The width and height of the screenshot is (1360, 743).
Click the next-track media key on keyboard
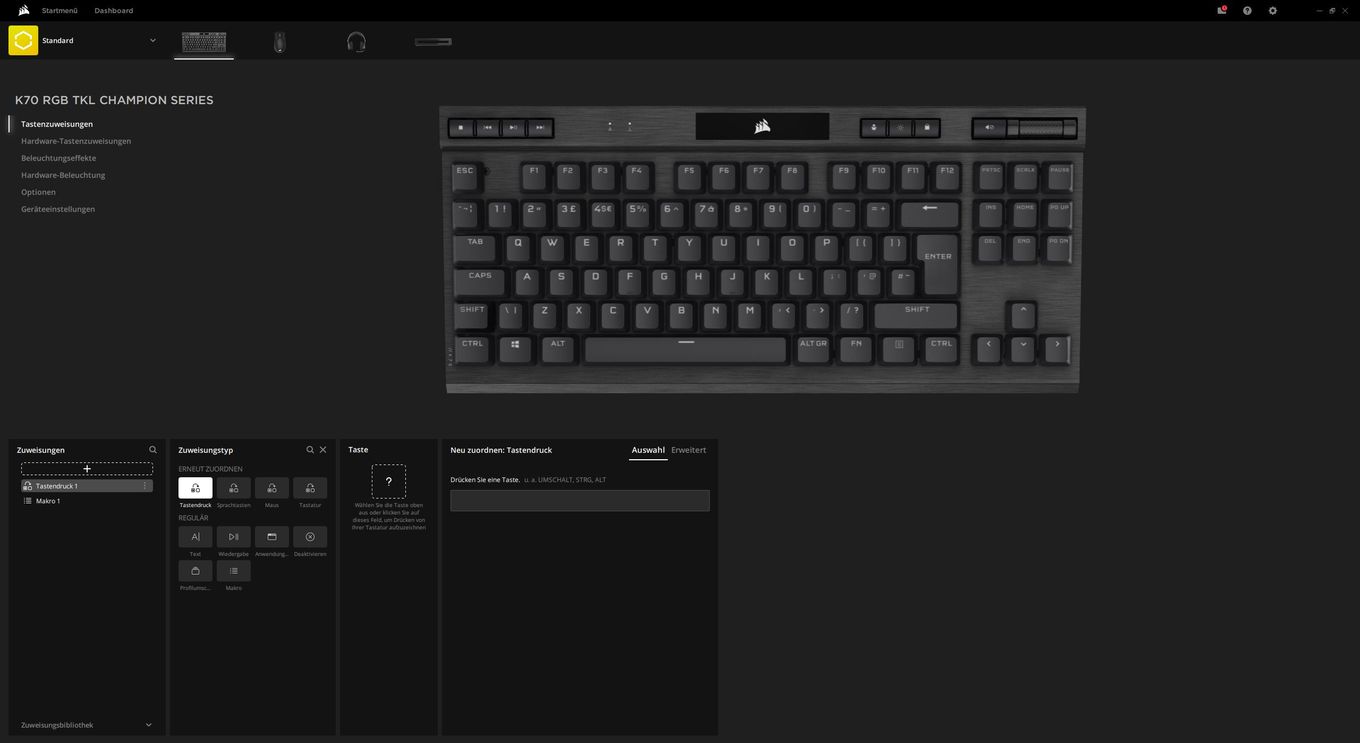point(539,128)
